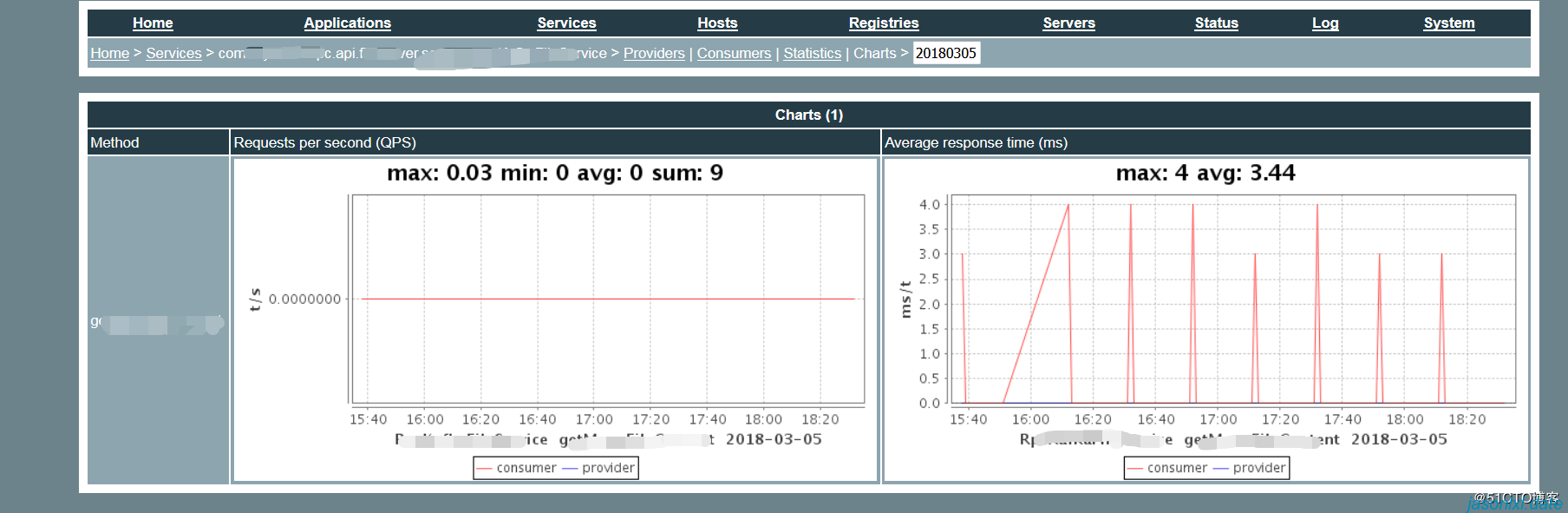
Task: Select the Servers menu item
Action: (x=1068, y=23)
